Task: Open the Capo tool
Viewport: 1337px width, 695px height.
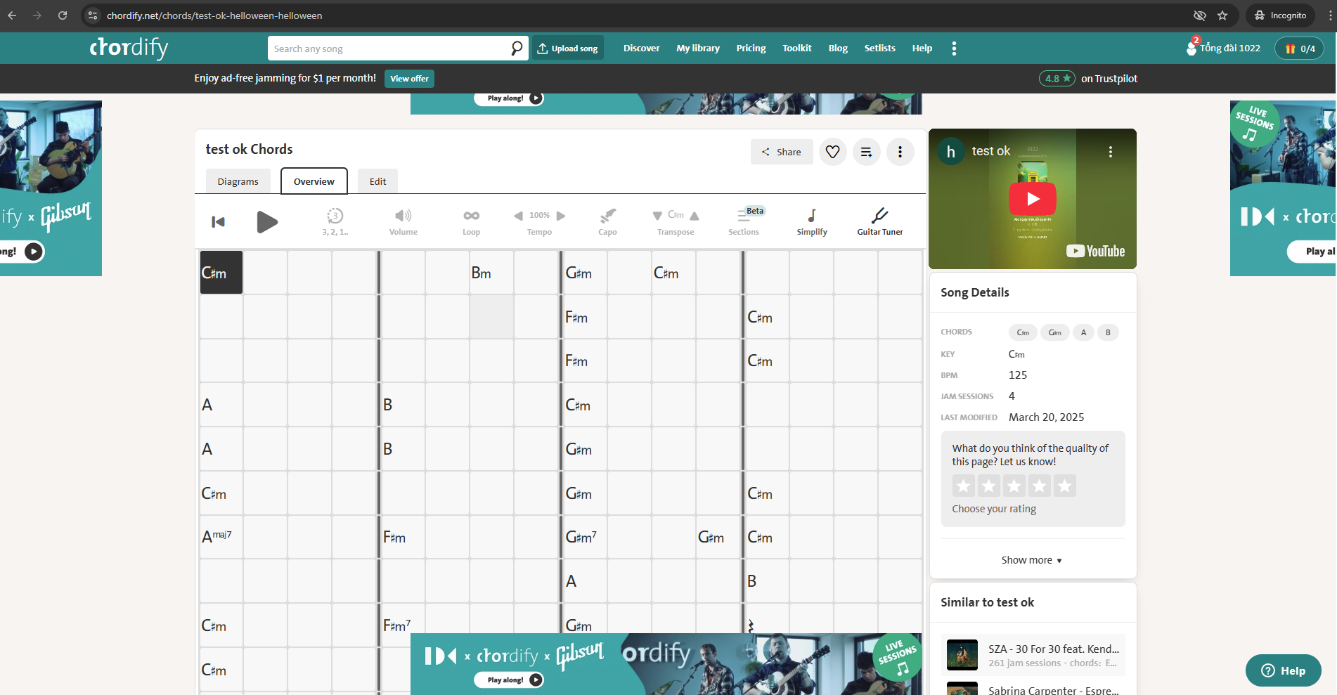Action: point(607,221)
